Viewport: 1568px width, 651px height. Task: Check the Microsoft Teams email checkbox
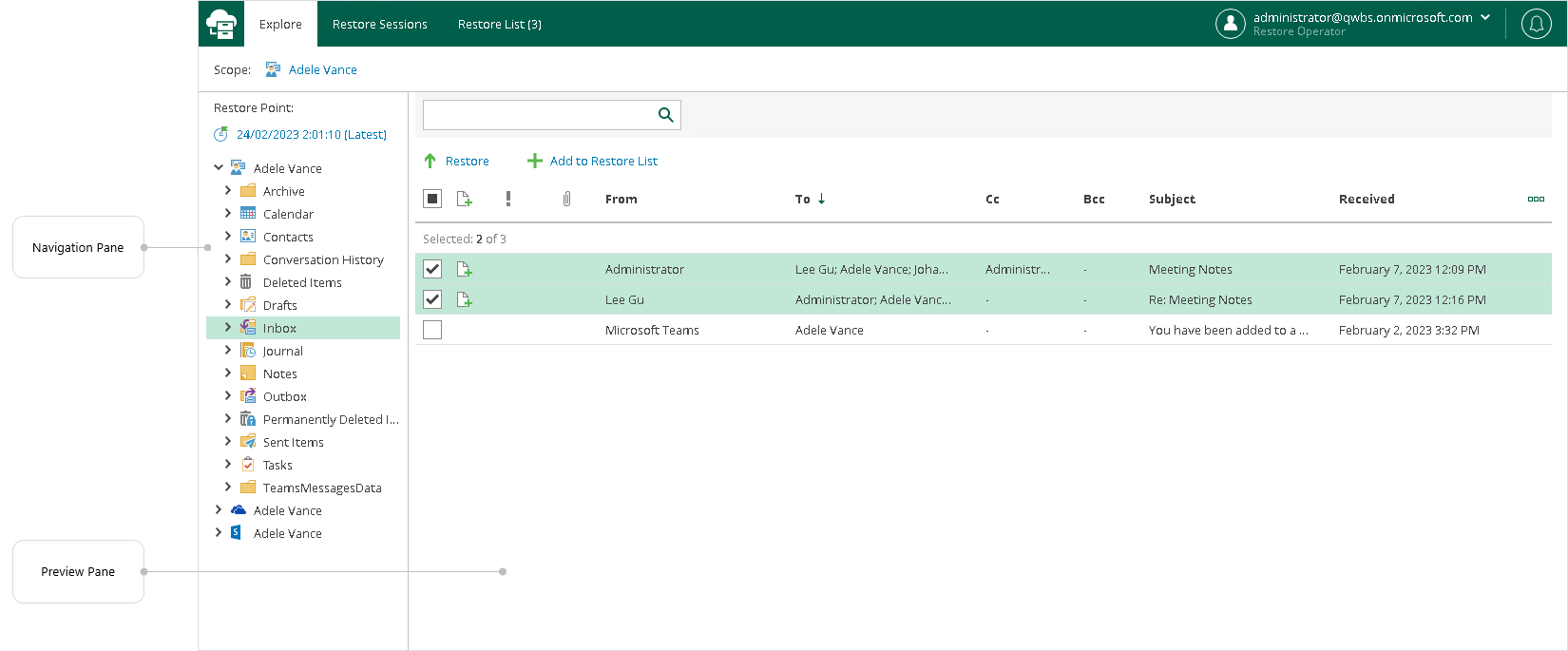432,331
